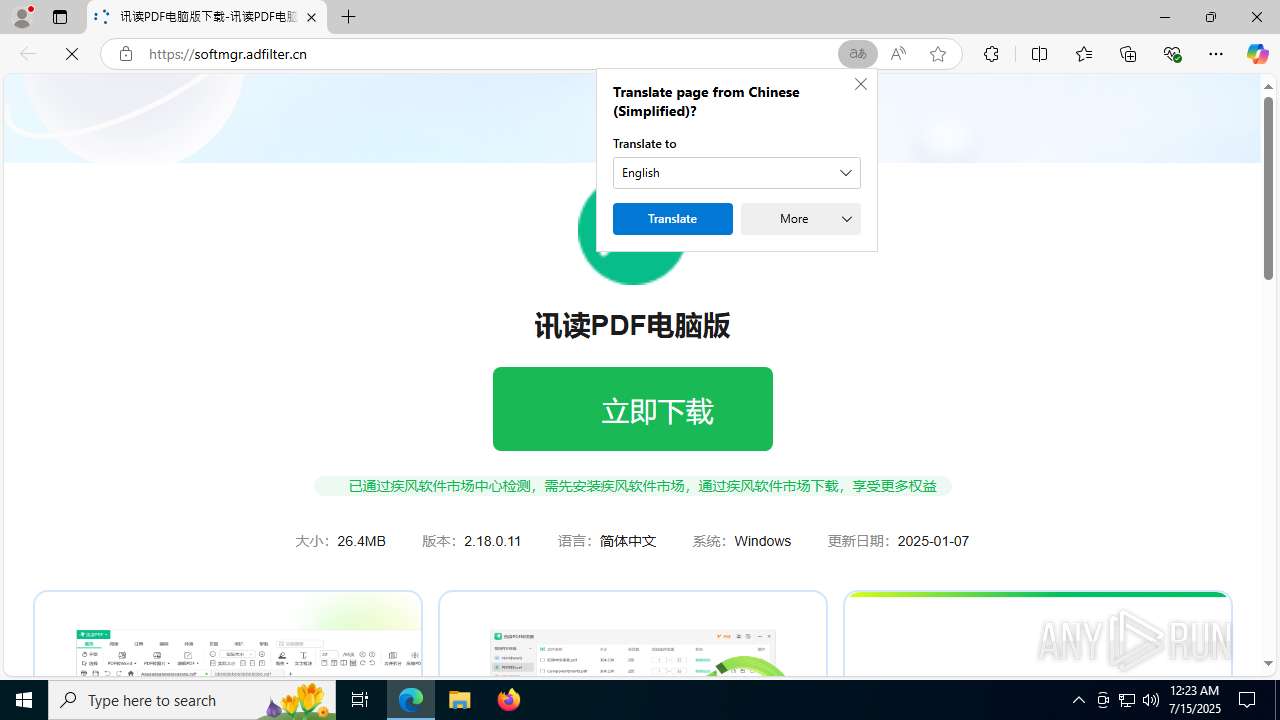Open the tab actions menu icon
Image resolution: width=1280 pixels, height=720 pixels.
(x=60, y=17)
